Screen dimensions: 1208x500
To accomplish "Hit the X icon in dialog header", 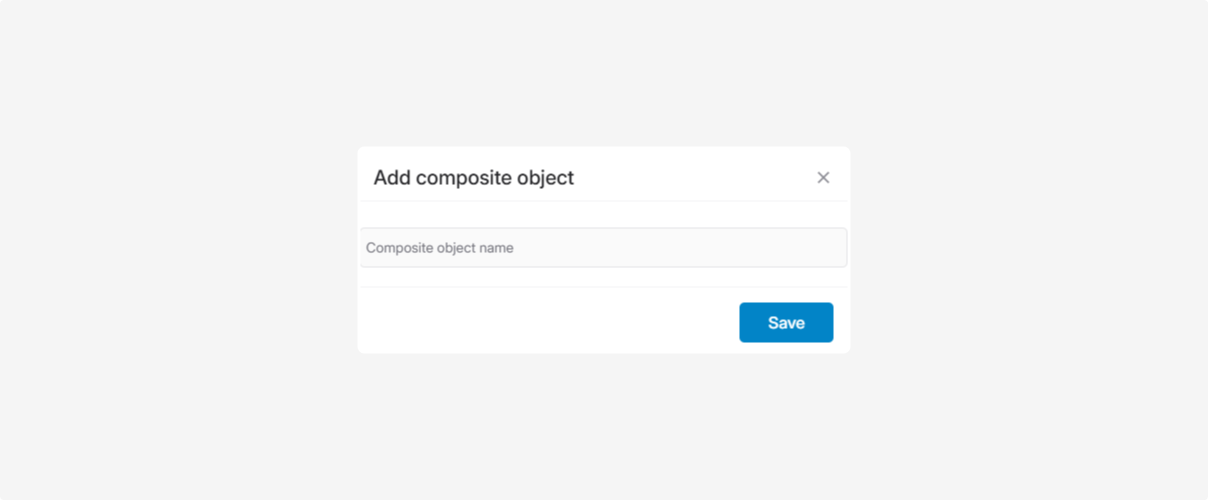I will coord(823,178).
